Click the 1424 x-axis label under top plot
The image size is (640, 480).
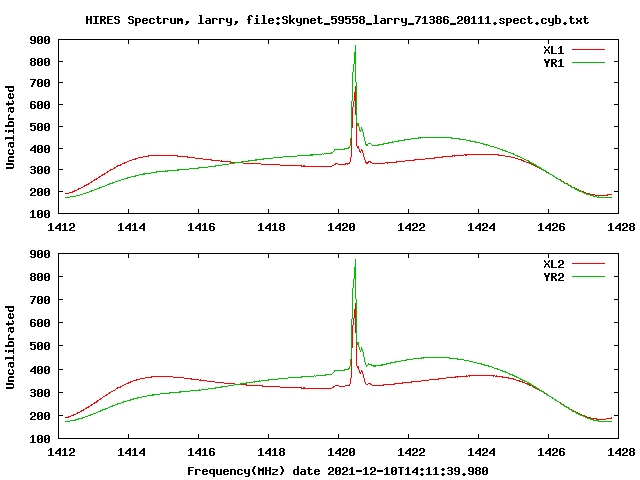click(481, 227)
